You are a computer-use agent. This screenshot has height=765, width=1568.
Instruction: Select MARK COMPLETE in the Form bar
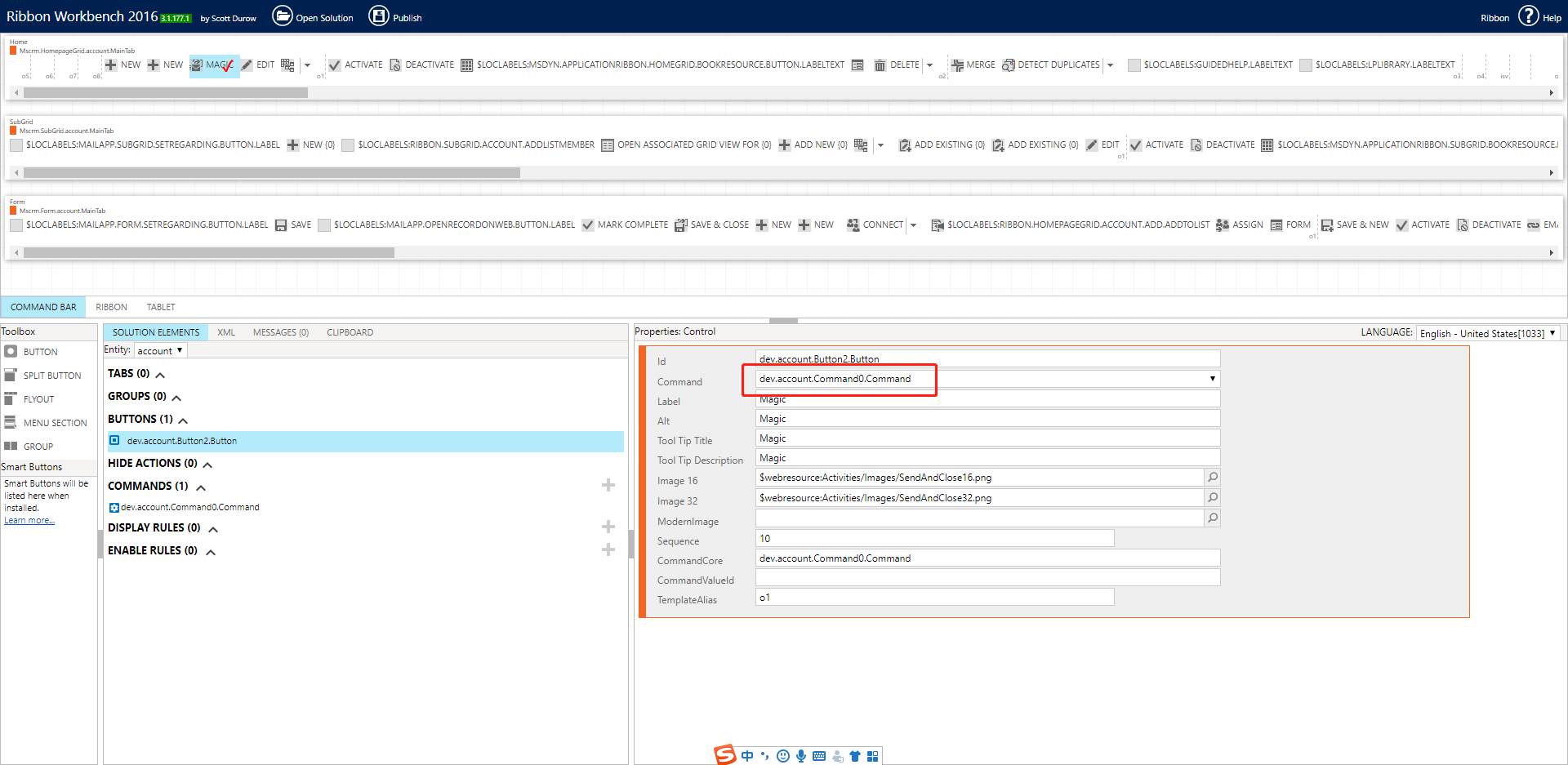pos(625,225)
